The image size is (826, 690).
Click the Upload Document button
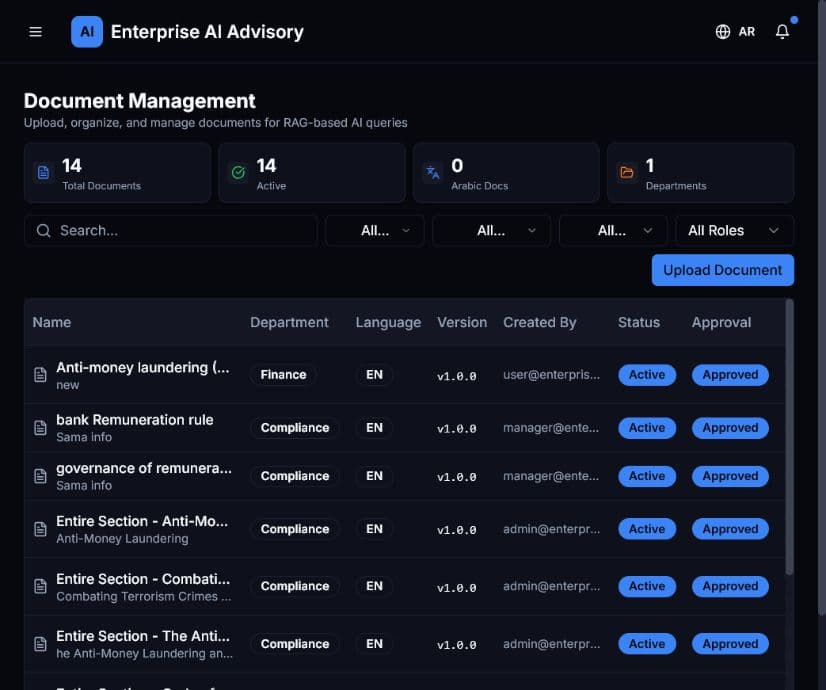tap(722, 270)
